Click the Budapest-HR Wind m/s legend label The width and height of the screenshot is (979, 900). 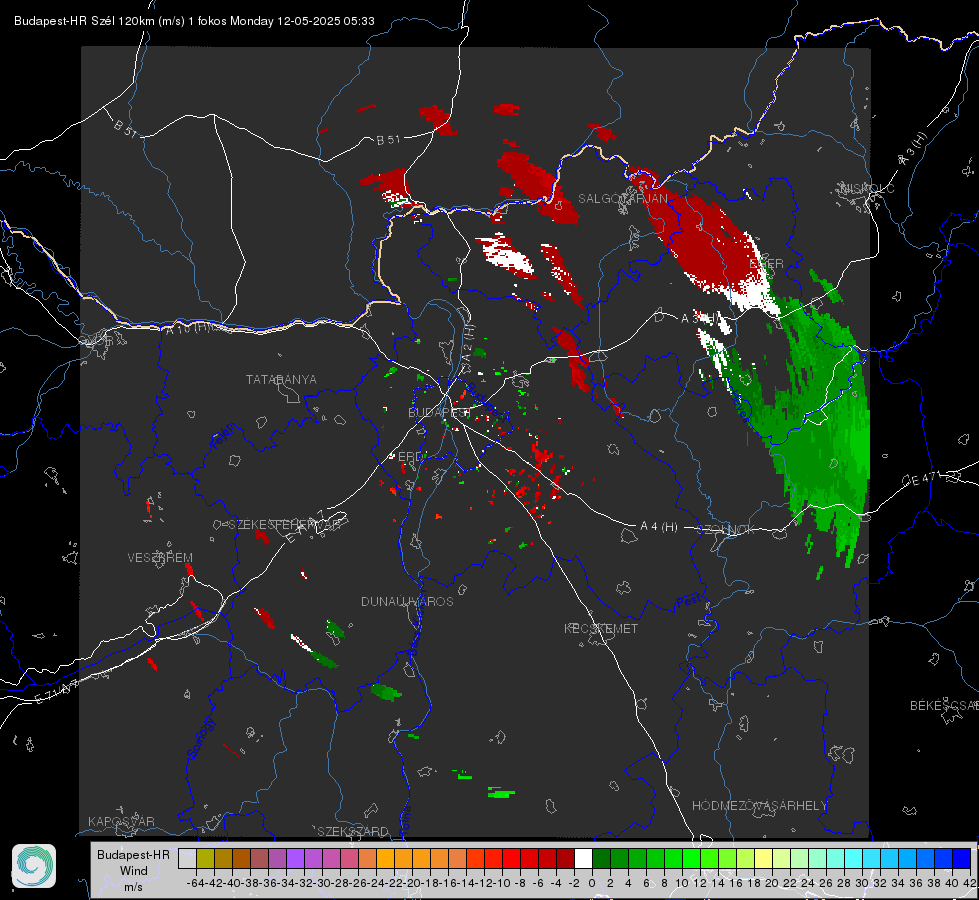tap(133, 870)
